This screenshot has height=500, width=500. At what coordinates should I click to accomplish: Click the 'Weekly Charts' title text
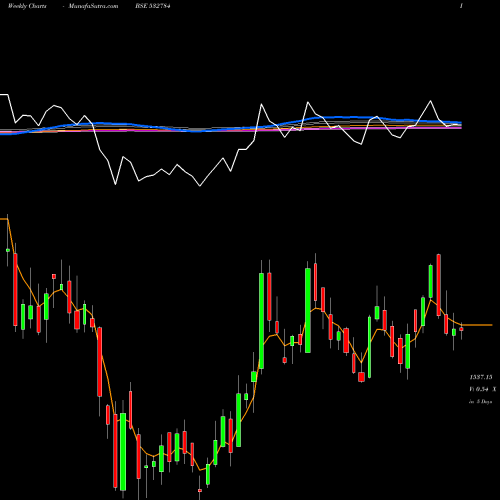click(x=27, y=6)
